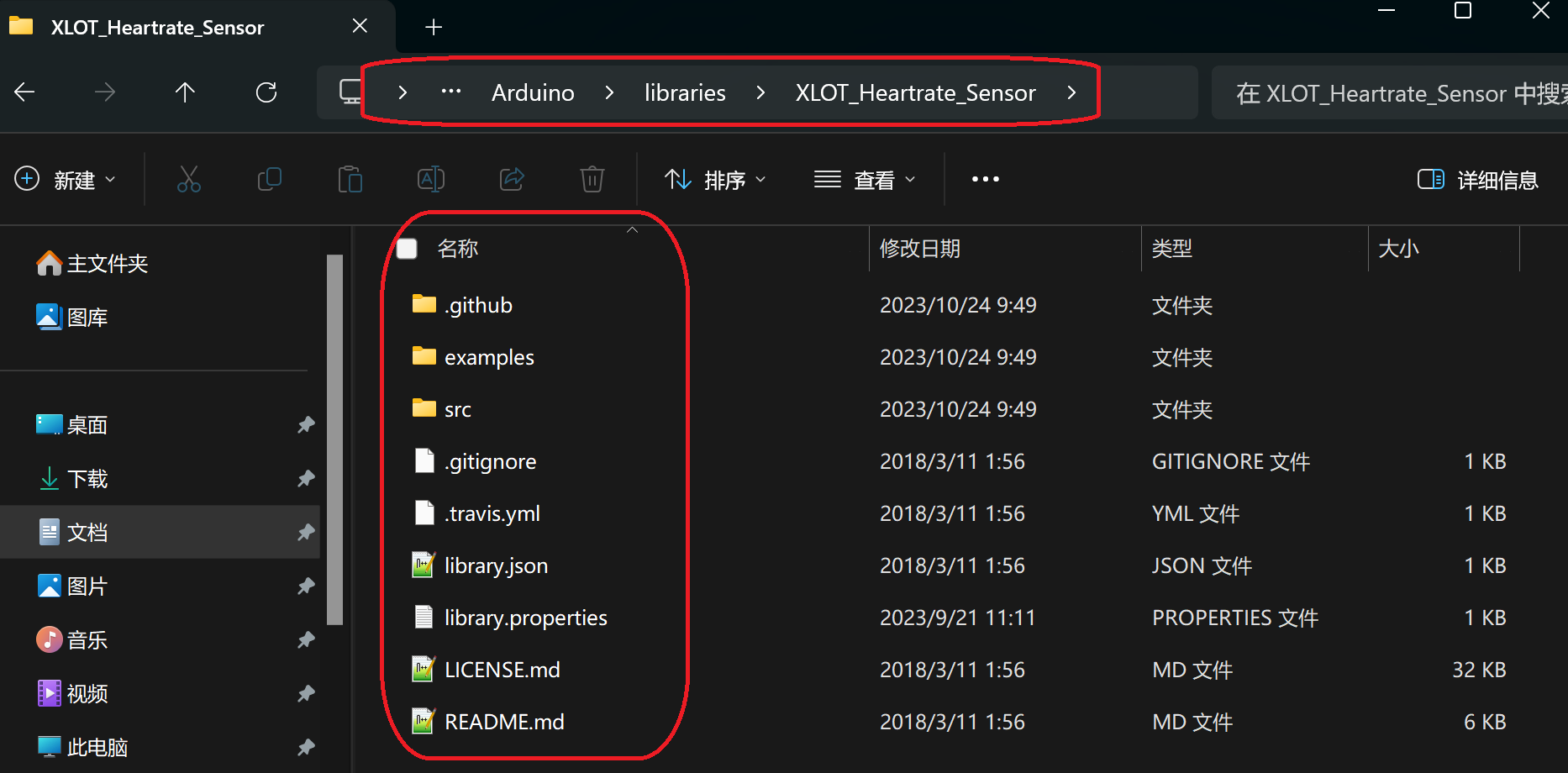Navigate to Arduino in the breadcrumb

click(533, 92)
